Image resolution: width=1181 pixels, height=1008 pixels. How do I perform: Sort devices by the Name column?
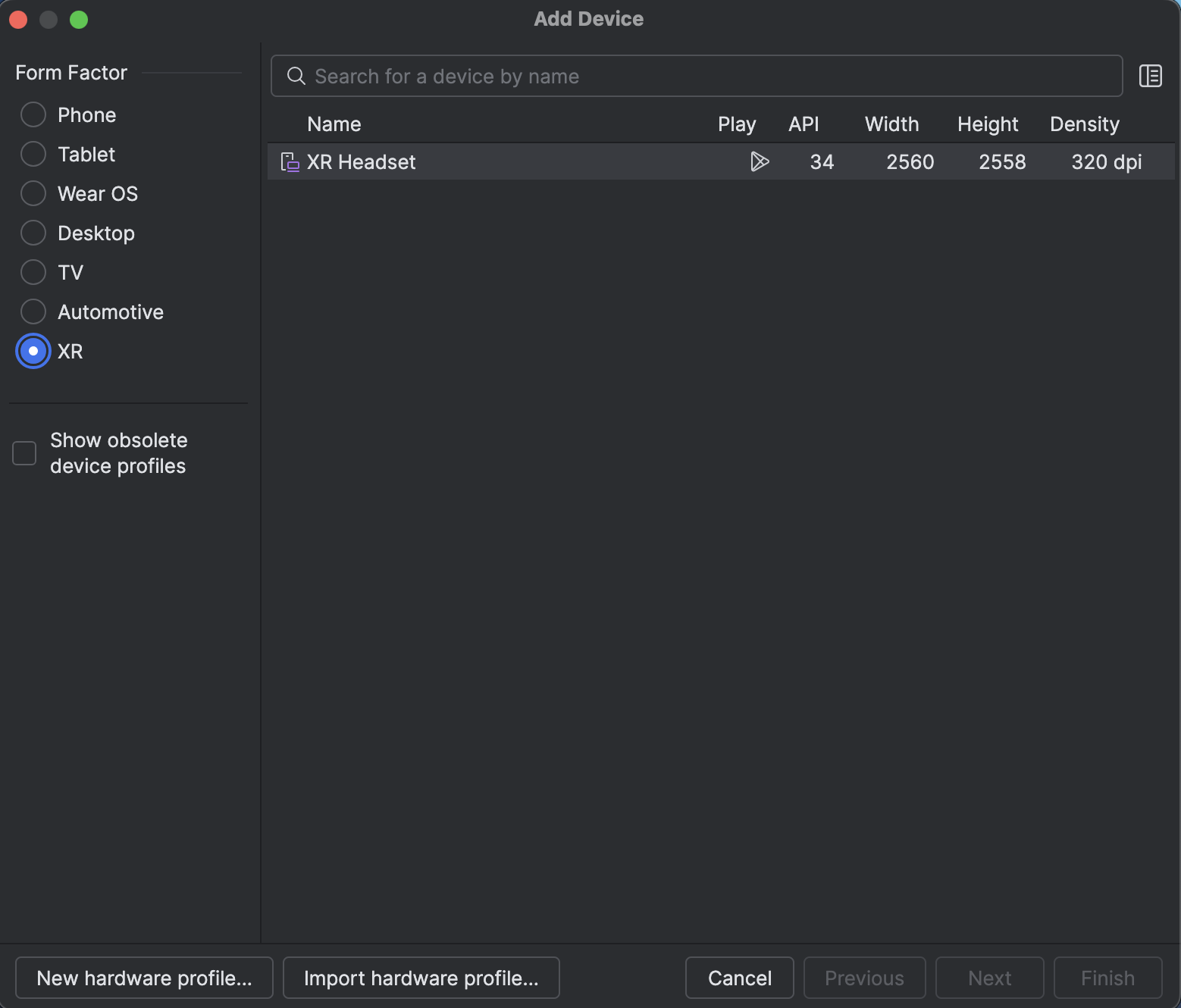click(334, 124)
